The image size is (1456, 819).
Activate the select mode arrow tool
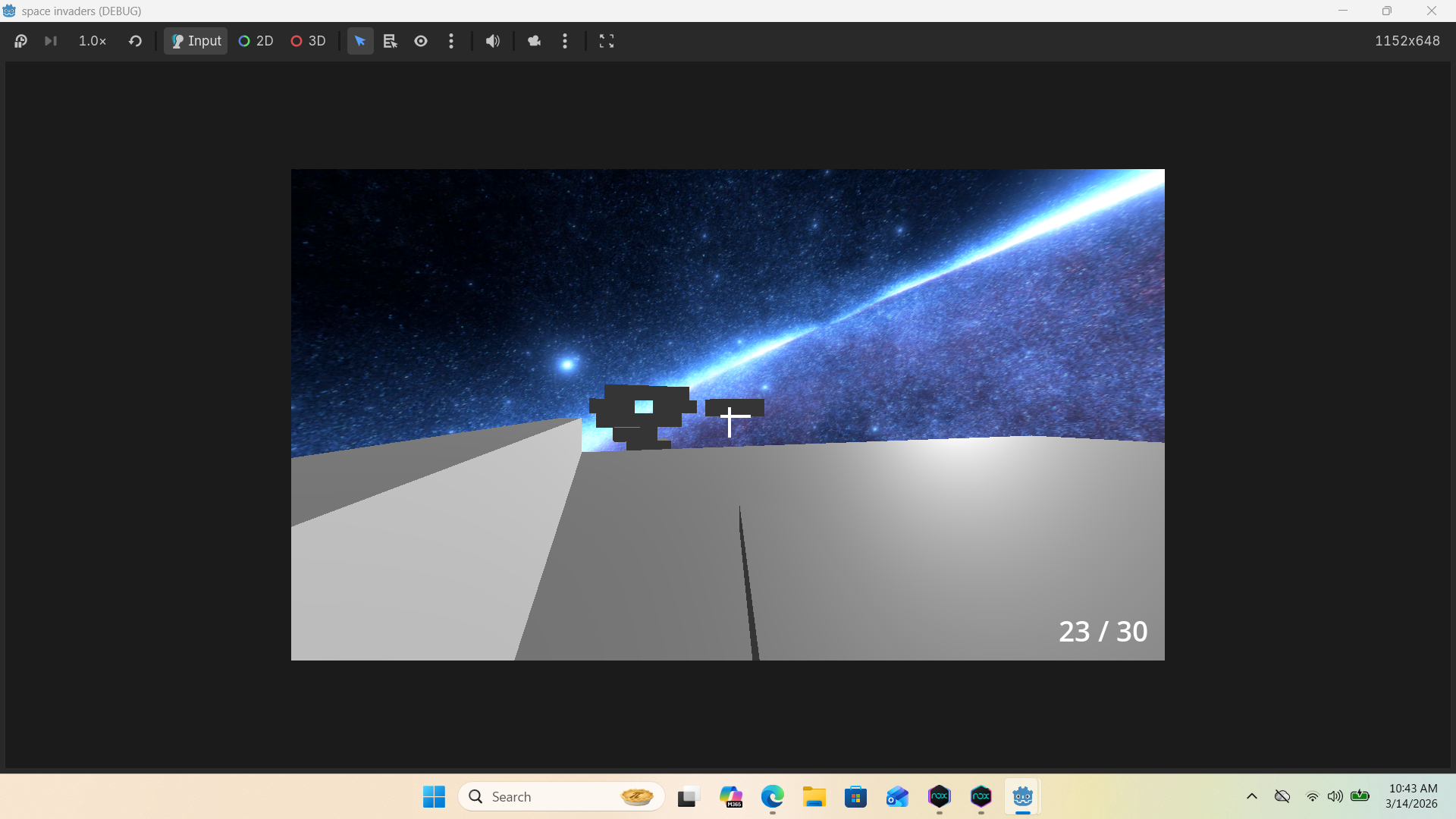pyautogui.click(x=360, y=41)
